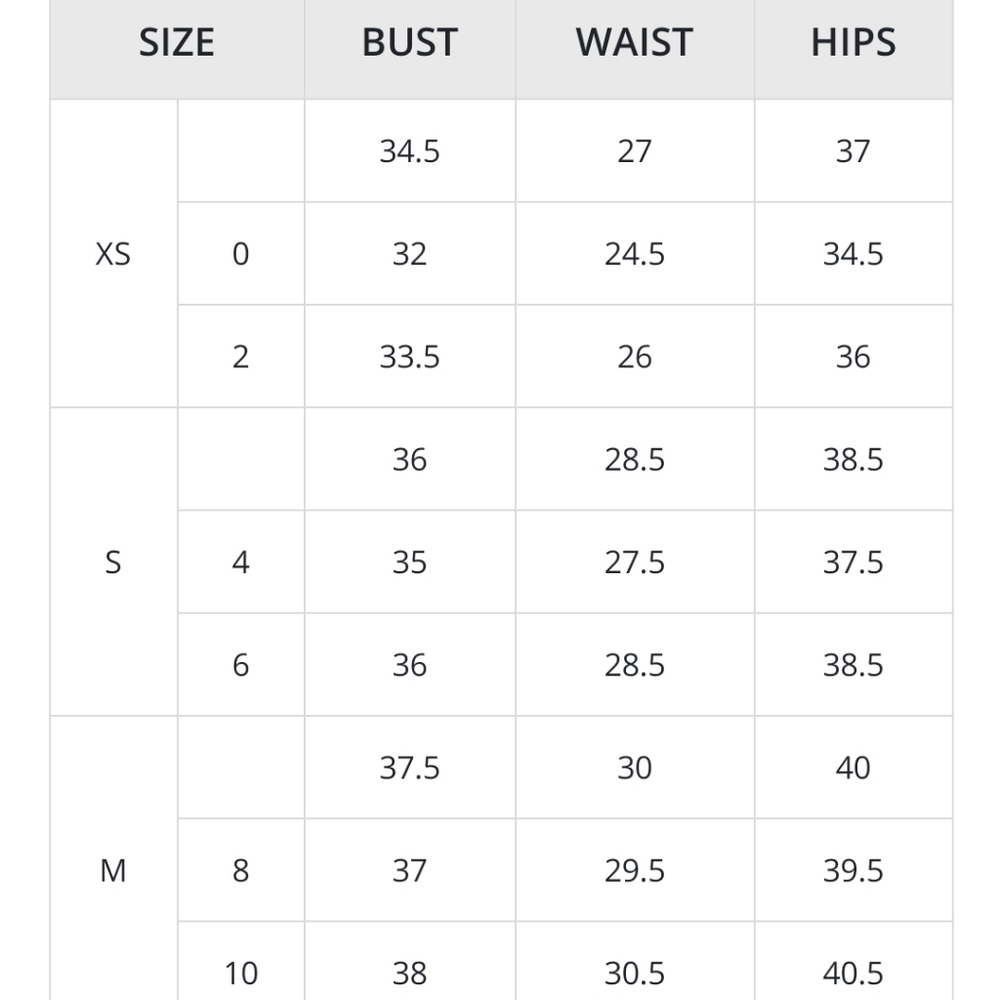Select the numeric size 6 cell
The image size is (1000, 1000).
(x=240, y=665)
